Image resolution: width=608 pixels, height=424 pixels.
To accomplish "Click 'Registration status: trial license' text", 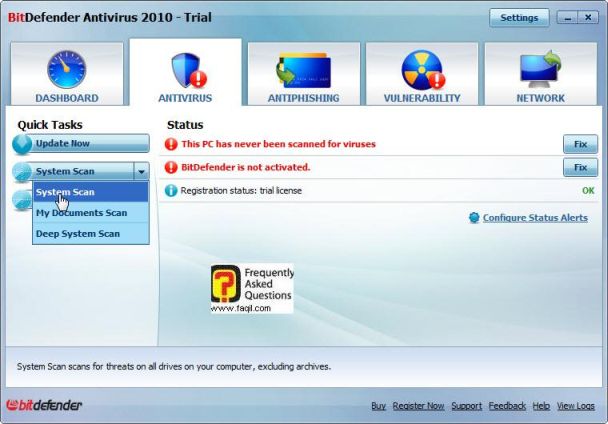I will [x=241, y=190].
